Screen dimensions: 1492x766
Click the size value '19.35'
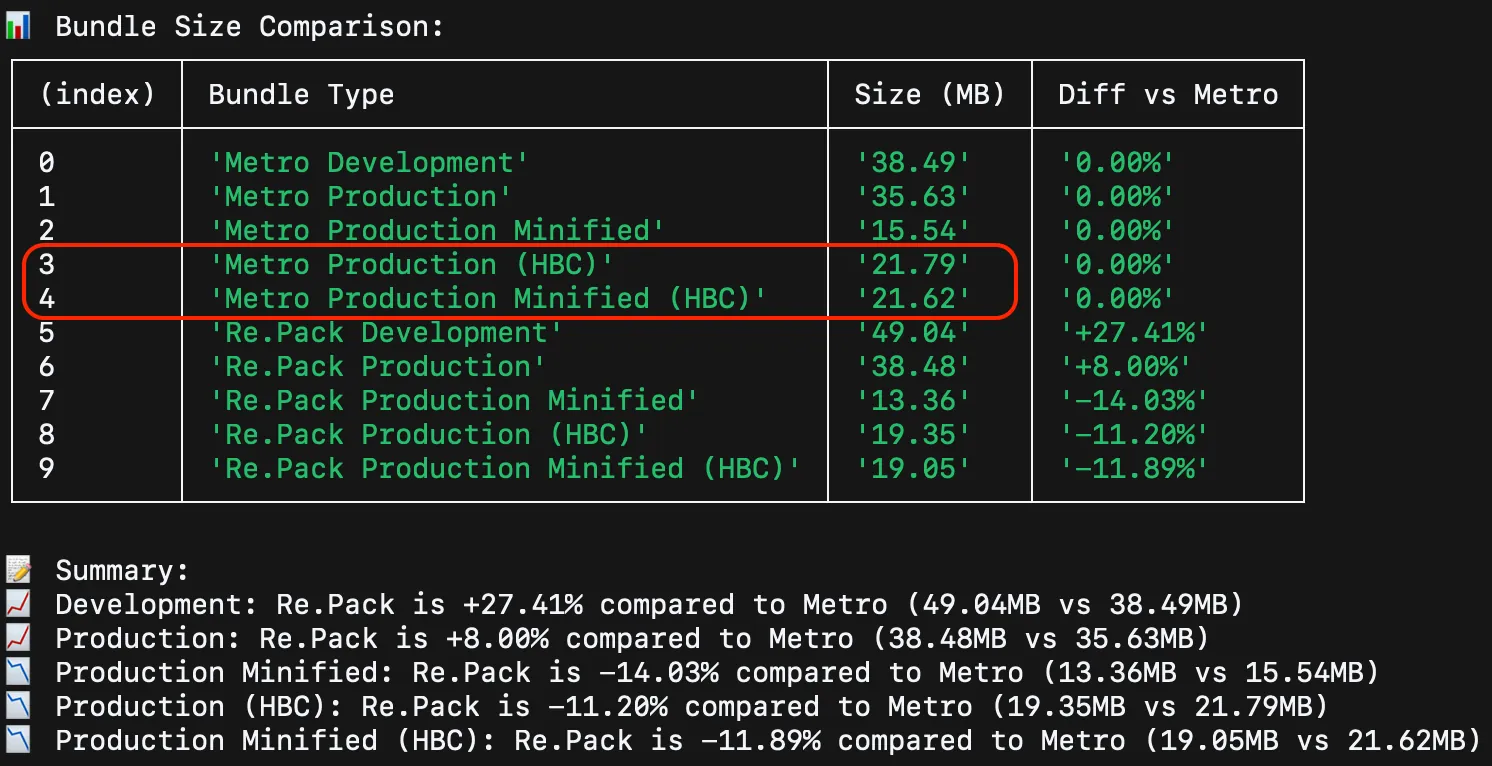913,434
